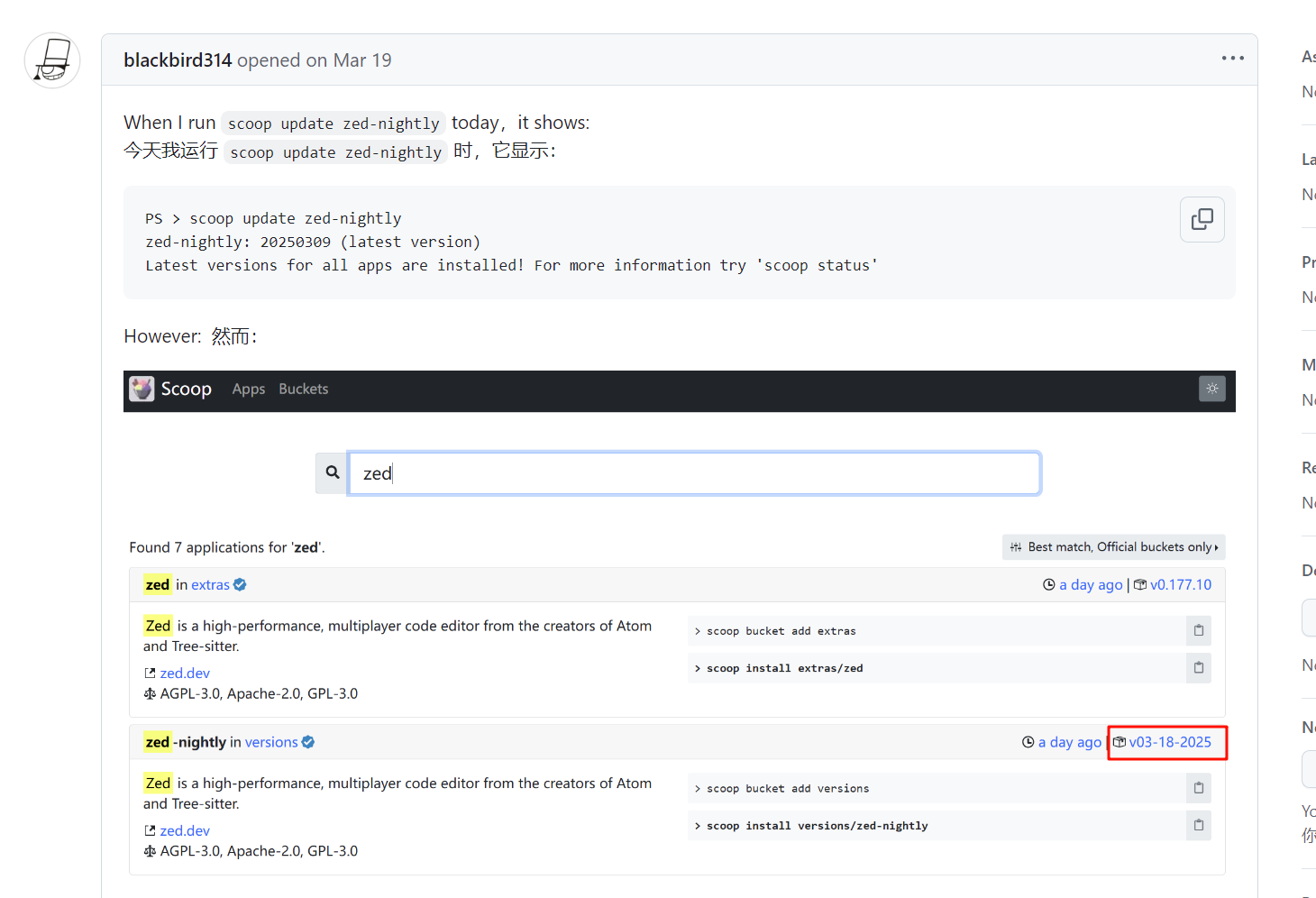The height and width of the screenshot is (898, 1316).
Task: Copy the 'scoop install extras/zed' command
Action: click(1198, 668)
